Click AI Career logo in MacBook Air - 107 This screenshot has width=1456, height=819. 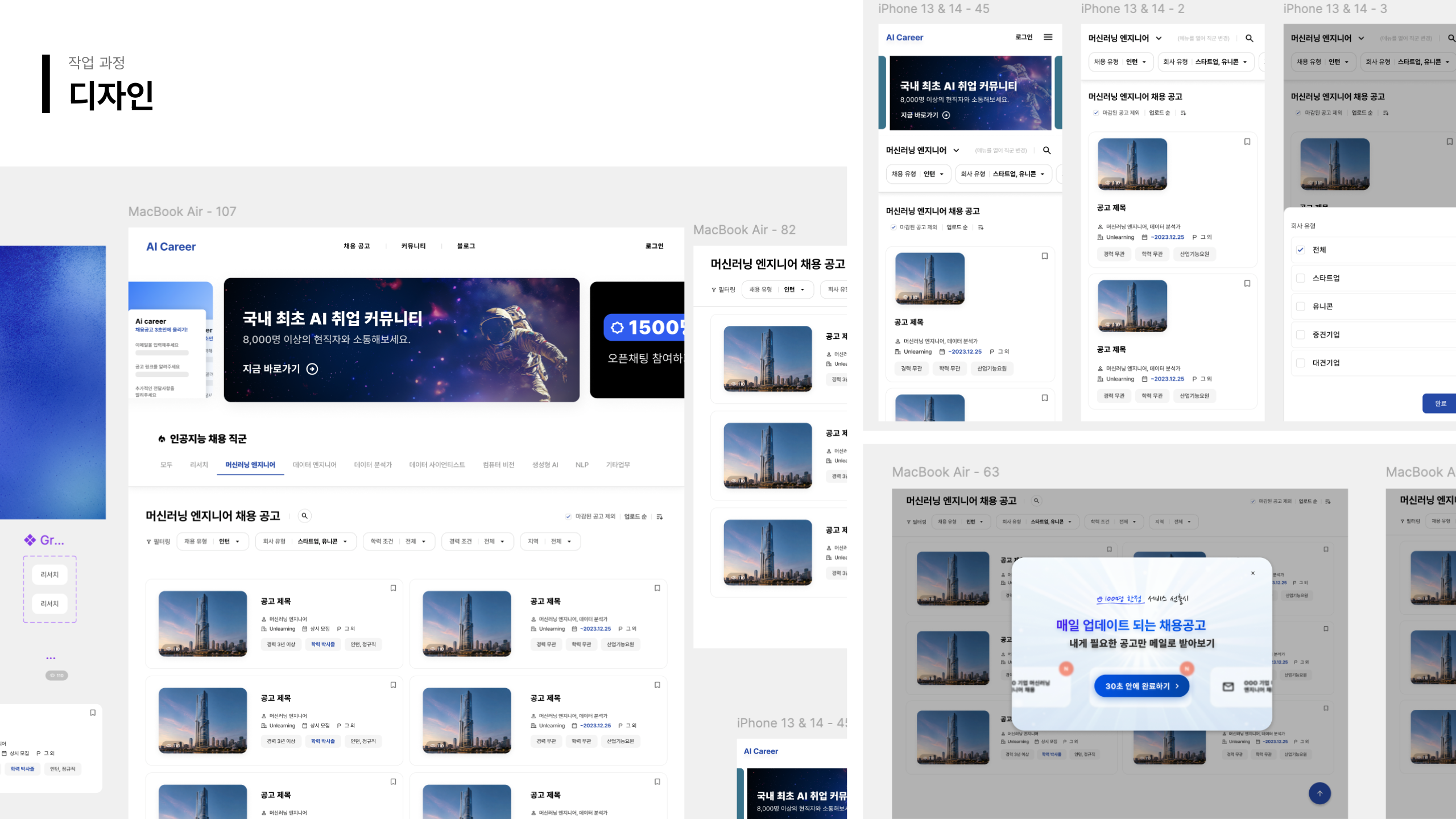pos(171,246)
